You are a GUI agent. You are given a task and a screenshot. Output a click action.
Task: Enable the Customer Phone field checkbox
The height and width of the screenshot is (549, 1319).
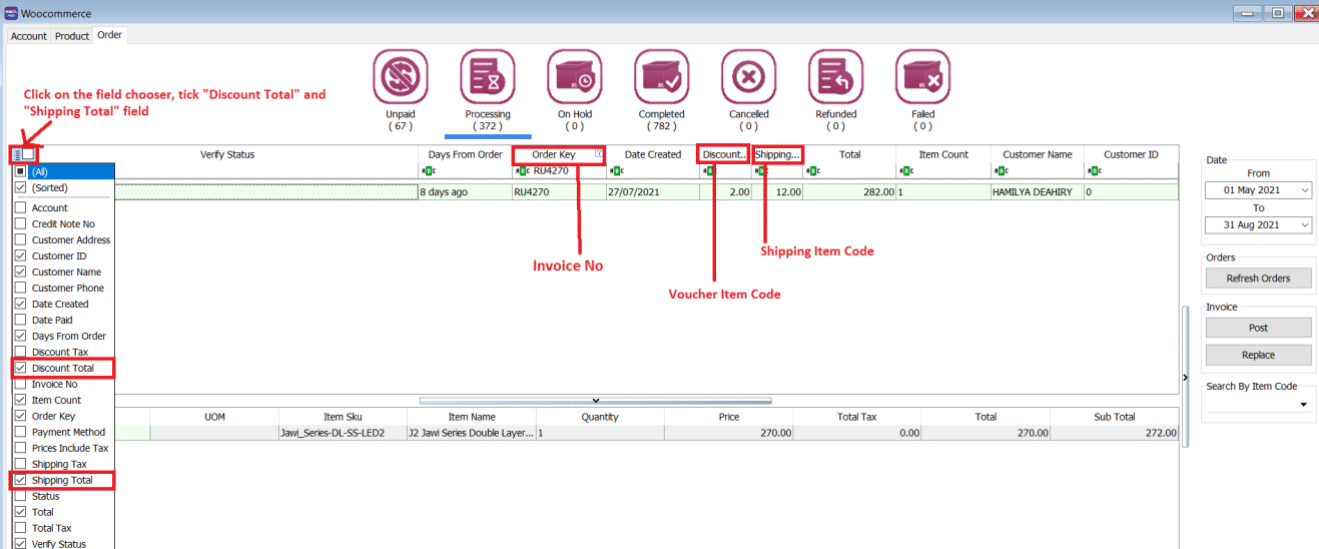[21, 288]
